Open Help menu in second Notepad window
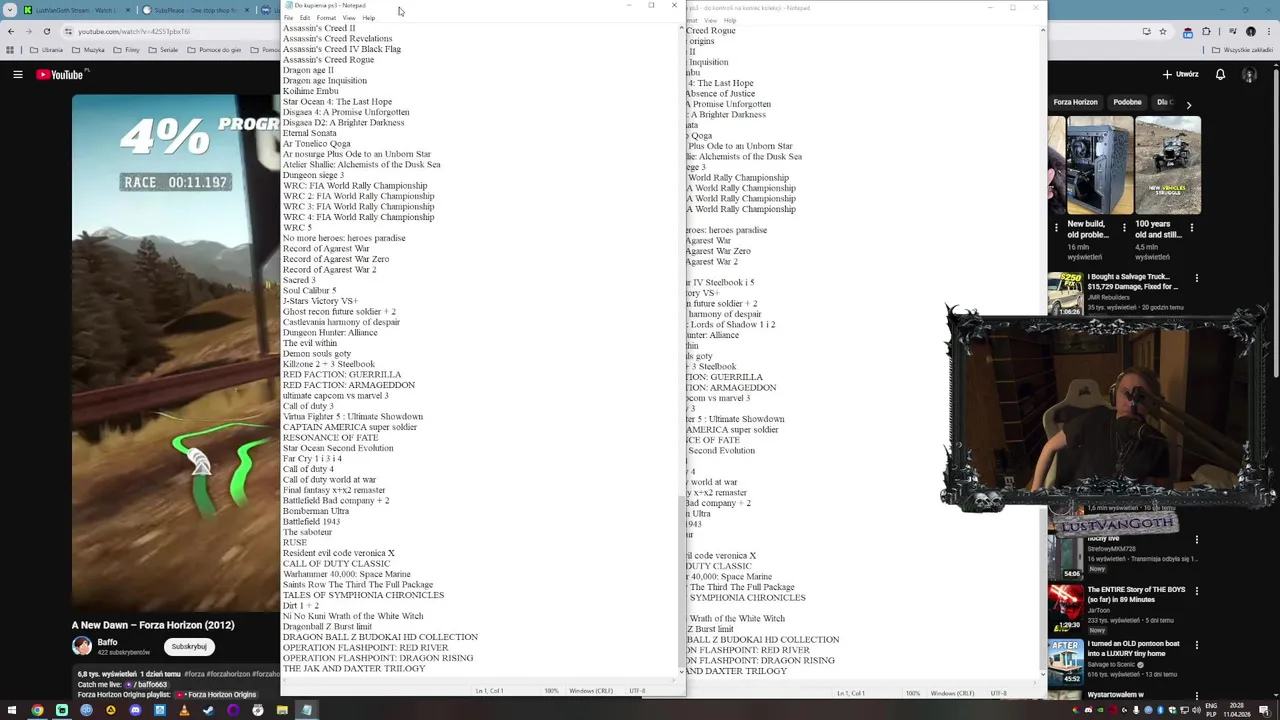 [x=730, y=20]
